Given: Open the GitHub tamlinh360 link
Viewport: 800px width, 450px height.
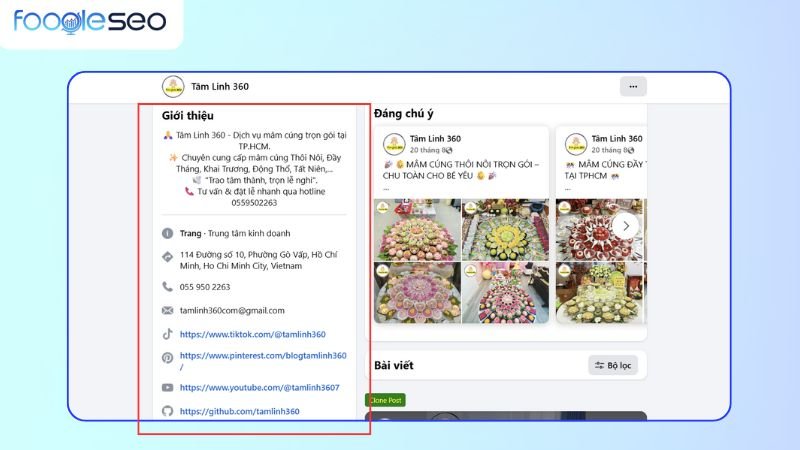Looking at the screenshot, I should (x=239, y=411).
